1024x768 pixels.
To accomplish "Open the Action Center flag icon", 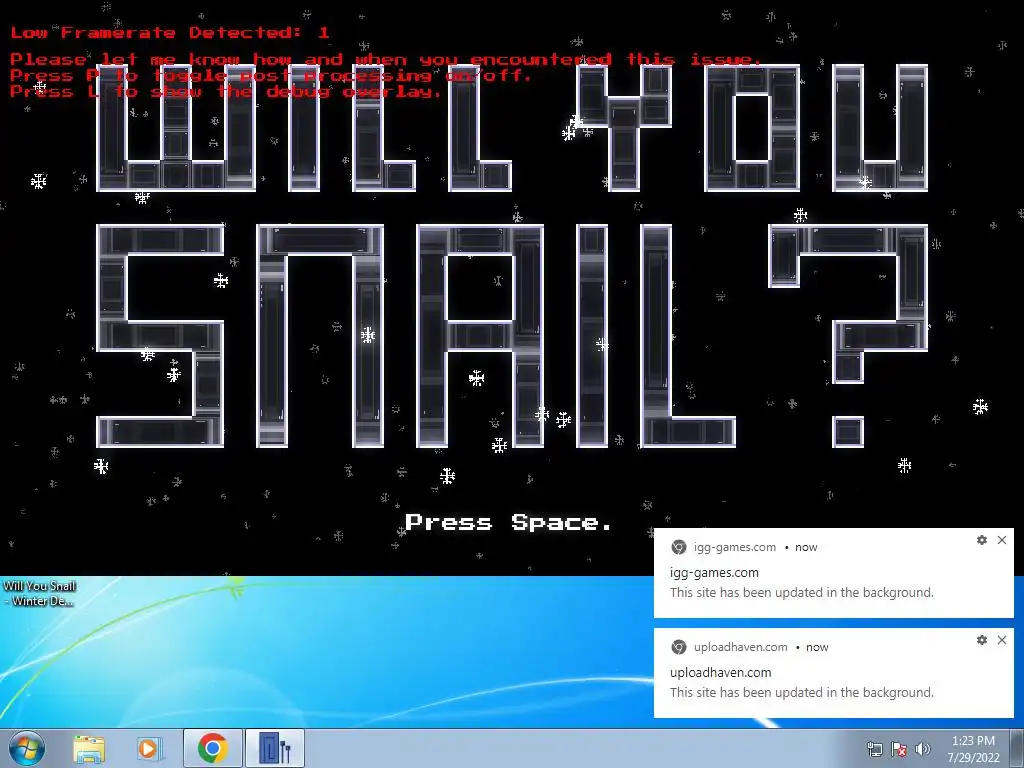I will click(x=899, y=749).
